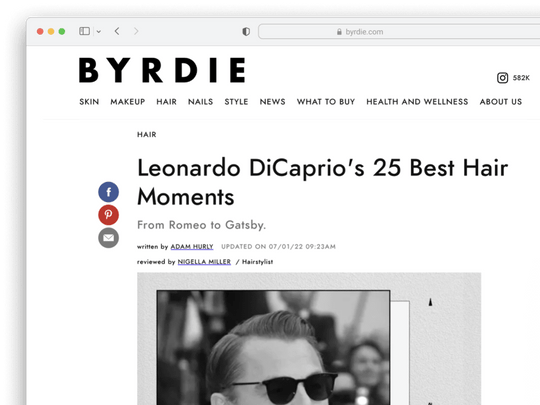Viewport: 540px width, 405px height.
Task: Open the MAKEUP menu
Action: 128,102
